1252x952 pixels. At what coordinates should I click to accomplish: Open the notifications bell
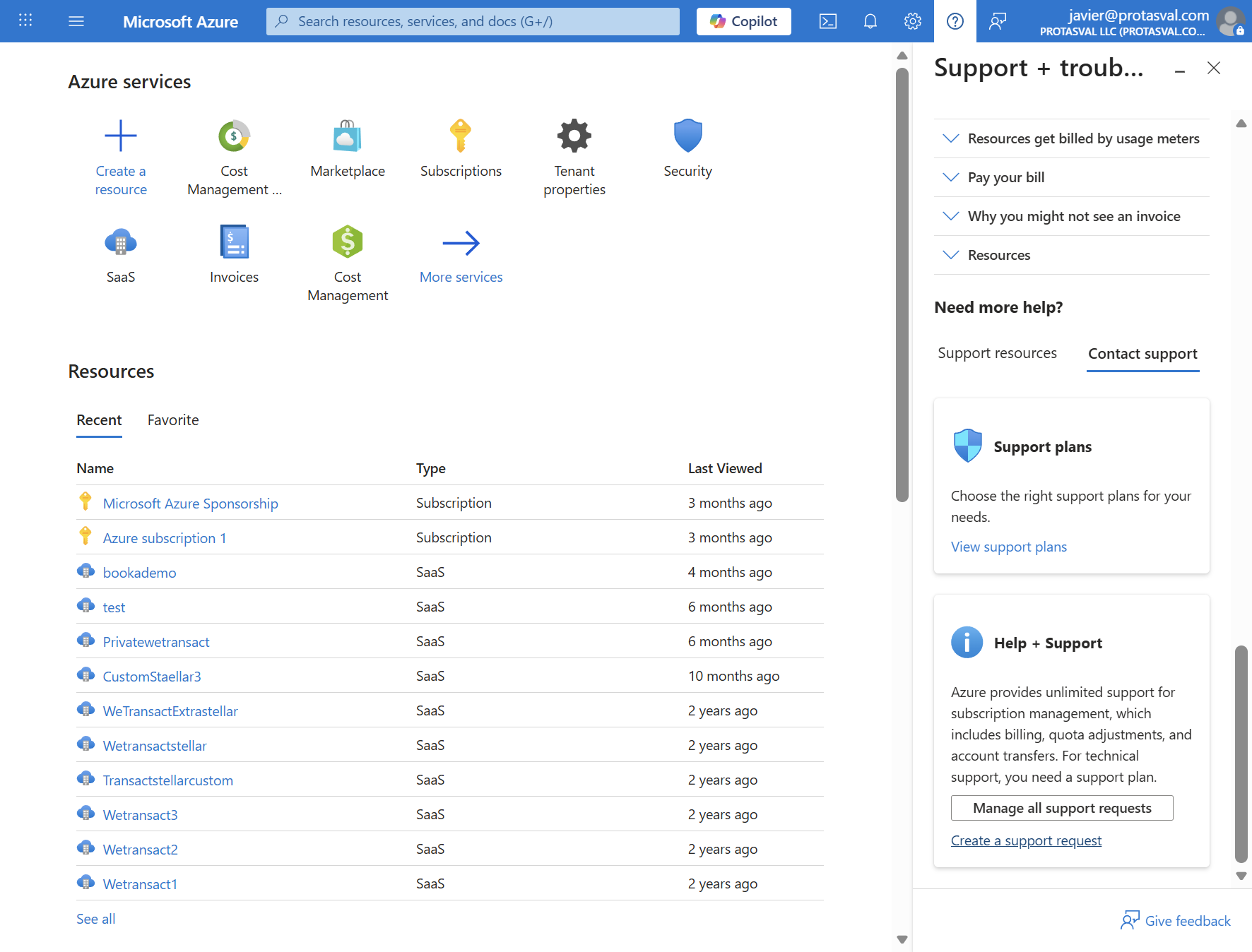pos(870,21)
